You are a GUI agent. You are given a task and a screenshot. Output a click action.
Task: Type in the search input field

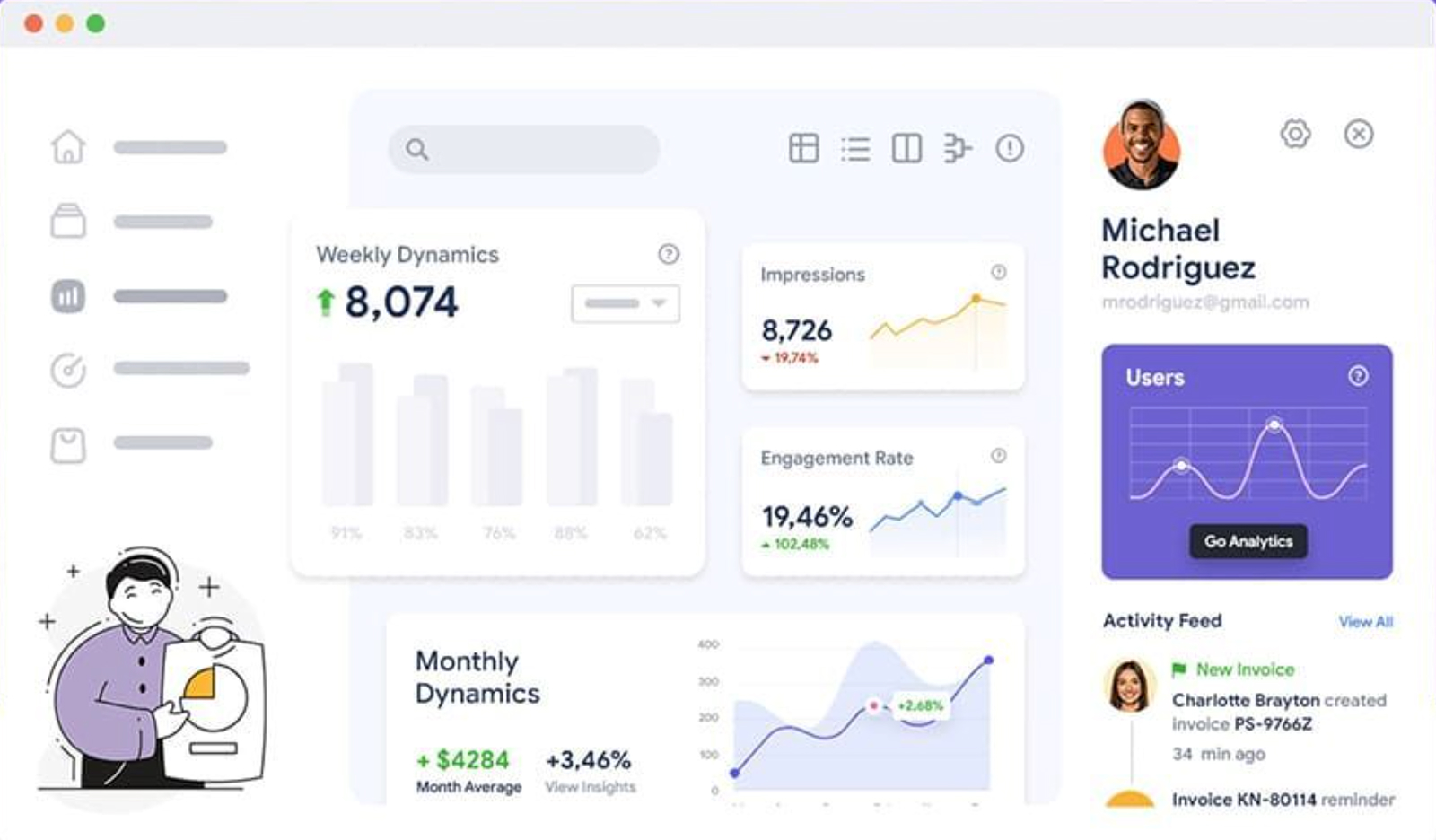pyautogui.click(x=538, y=149)
